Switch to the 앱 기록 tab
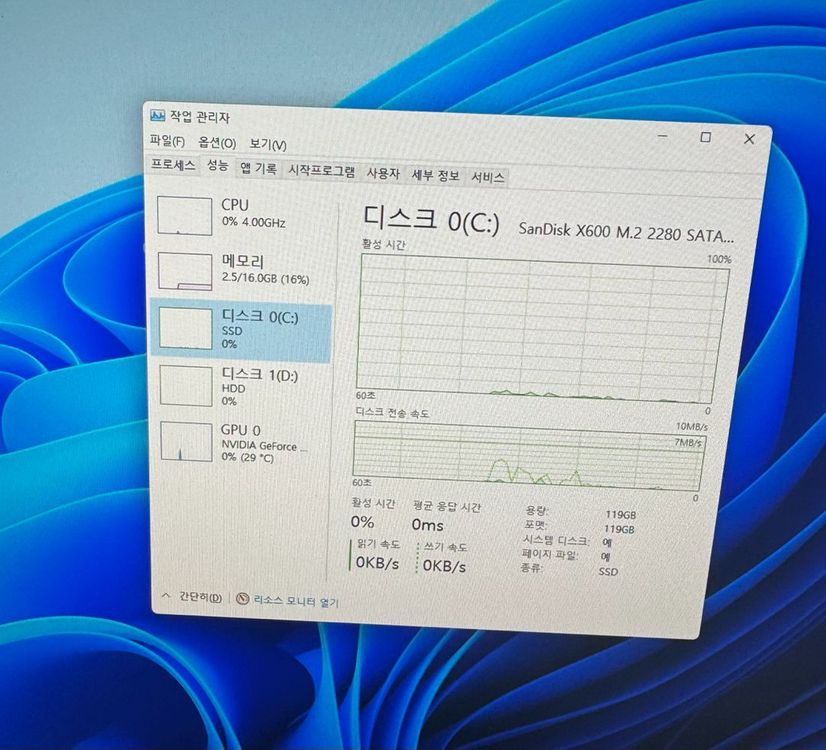The width and height of the screenshot is (826, 750). (x=258, y=171)
